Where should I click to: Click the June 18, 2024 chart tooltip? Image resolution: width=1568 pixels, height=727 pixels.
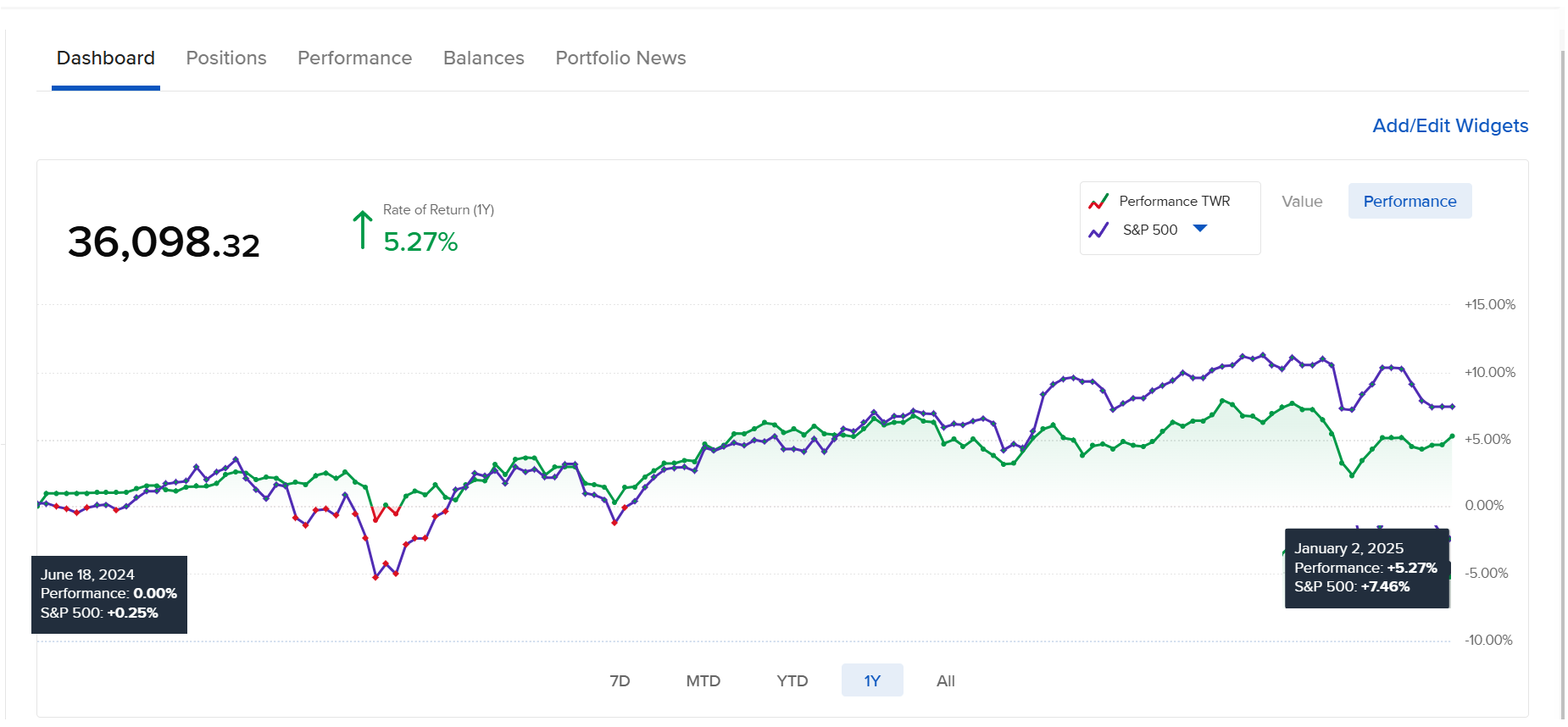pyautogui.click(x=108, y=594)
